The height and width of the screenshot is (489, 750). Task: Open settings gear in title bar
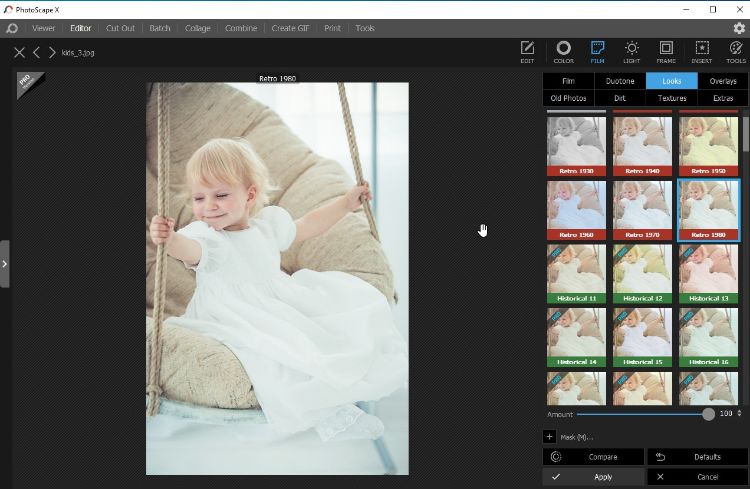(739, 28)
